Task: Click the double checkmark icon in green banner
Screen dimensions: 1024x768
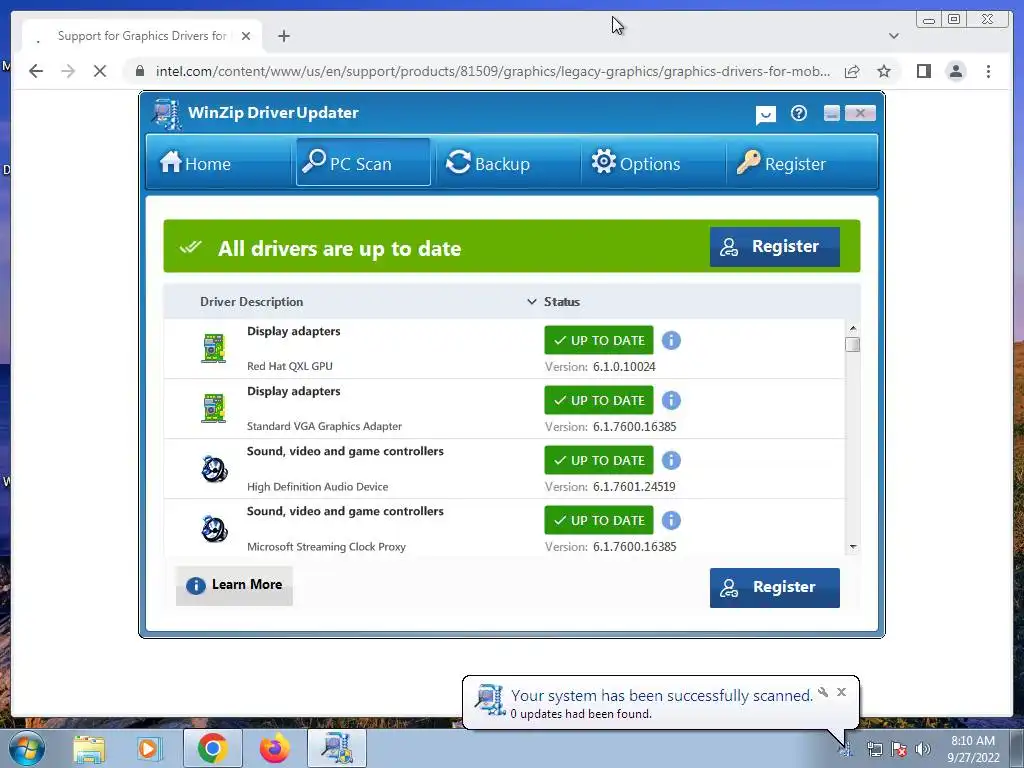Action: tap(191, 248)
